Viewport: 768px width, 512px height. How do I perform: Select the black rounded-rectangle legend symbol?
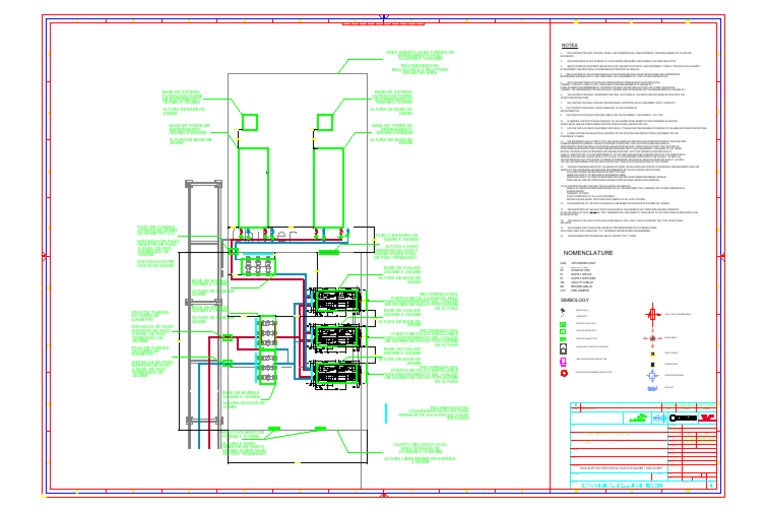click(563, 349)
